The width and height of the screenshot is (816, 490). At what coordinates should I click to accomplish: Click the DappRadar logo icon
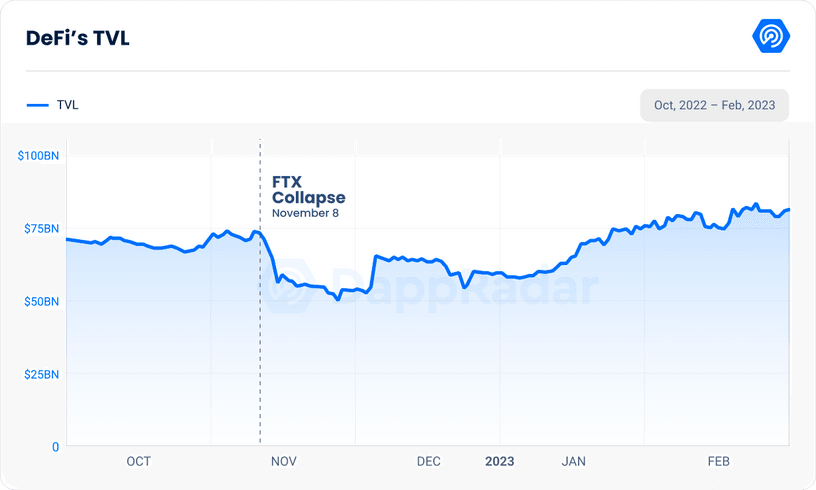pyautogui.click(x=771, y=37)
